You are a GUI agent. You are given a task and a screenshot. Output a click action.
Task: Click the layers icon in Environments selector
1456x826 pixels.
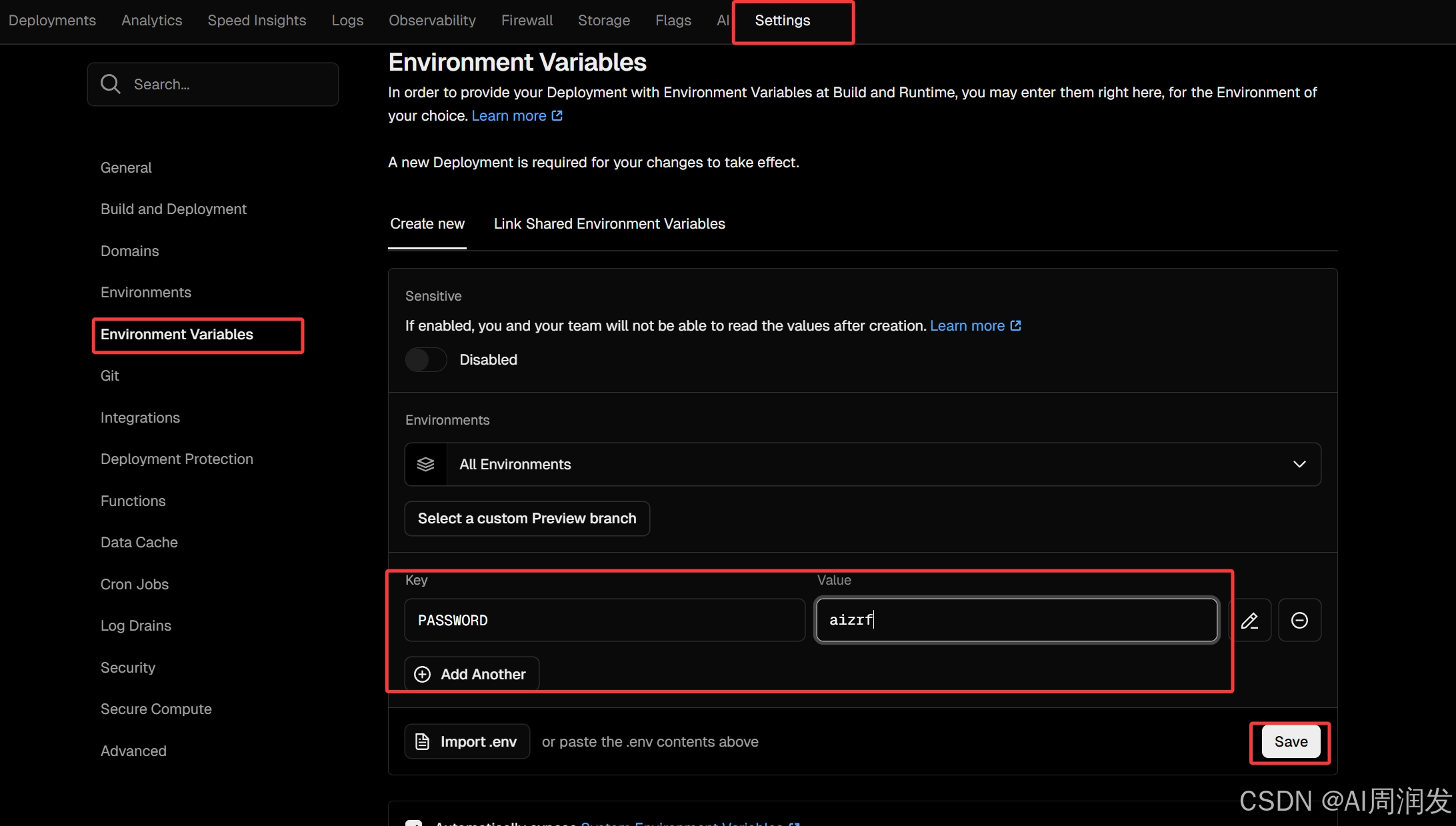click(x=425, y=465)
